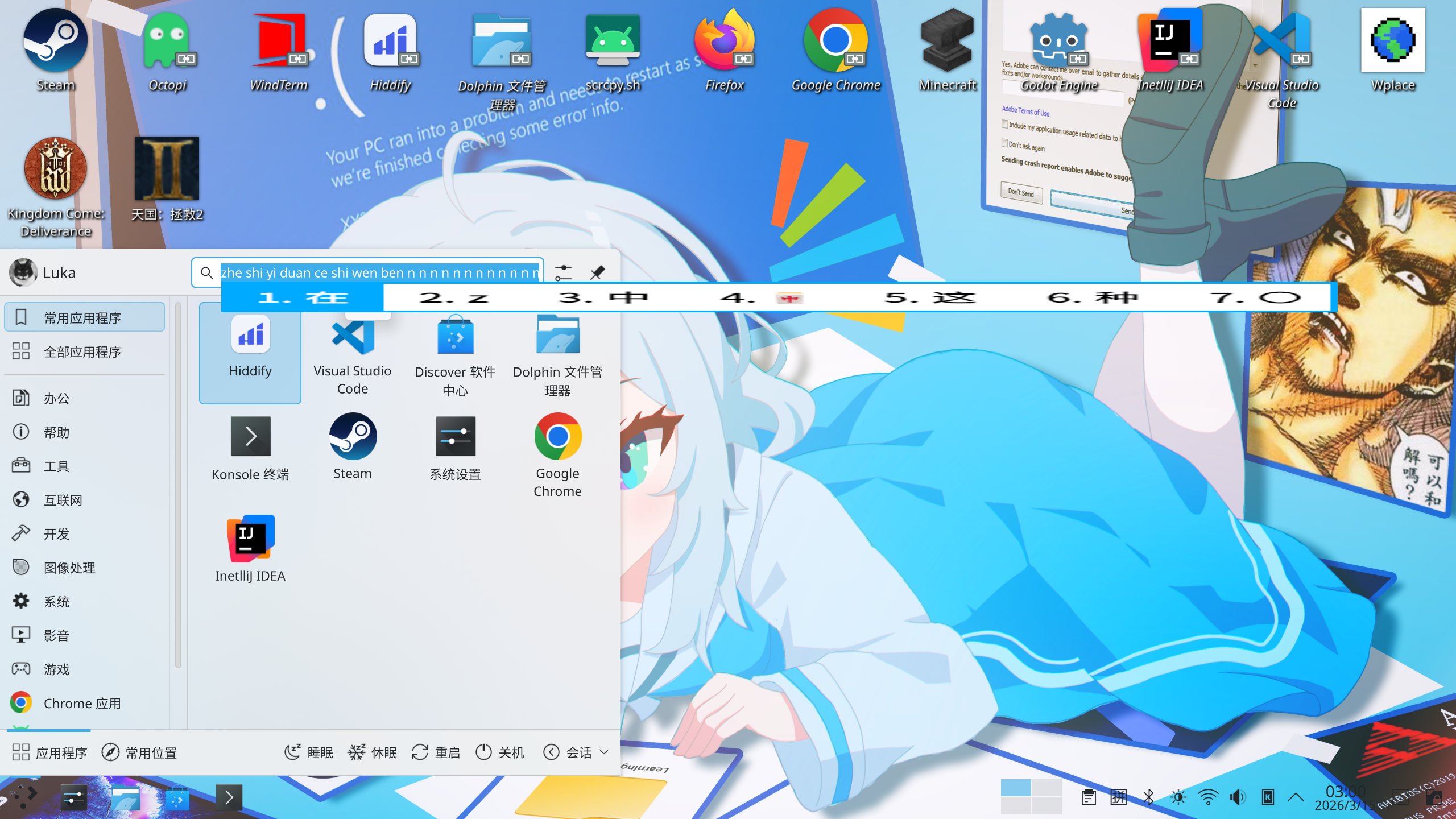
Task: Select the All Applications category
Action: (x=82, y=351)
